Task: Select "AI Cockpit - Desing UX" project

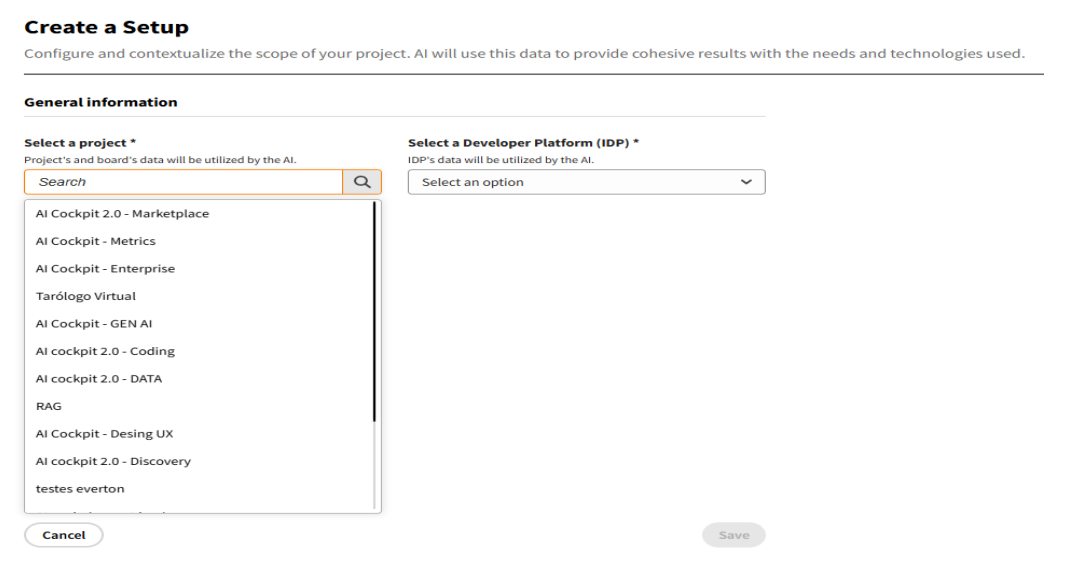Action: 104,434
